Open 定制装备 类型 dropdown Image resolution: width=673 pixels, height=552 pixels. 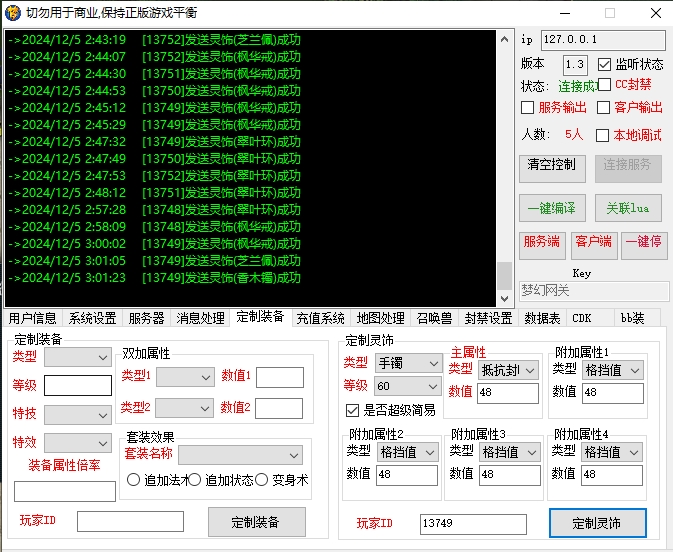click(x=78, y=357)
